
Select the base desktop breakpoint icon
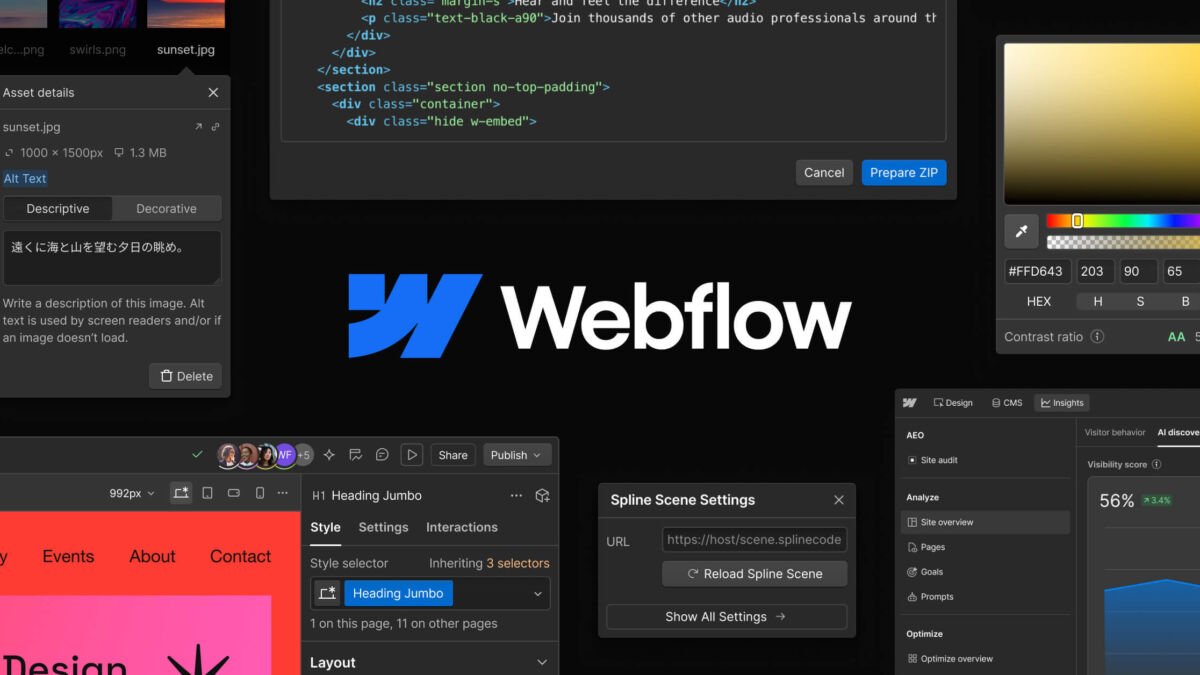(181, 493)
